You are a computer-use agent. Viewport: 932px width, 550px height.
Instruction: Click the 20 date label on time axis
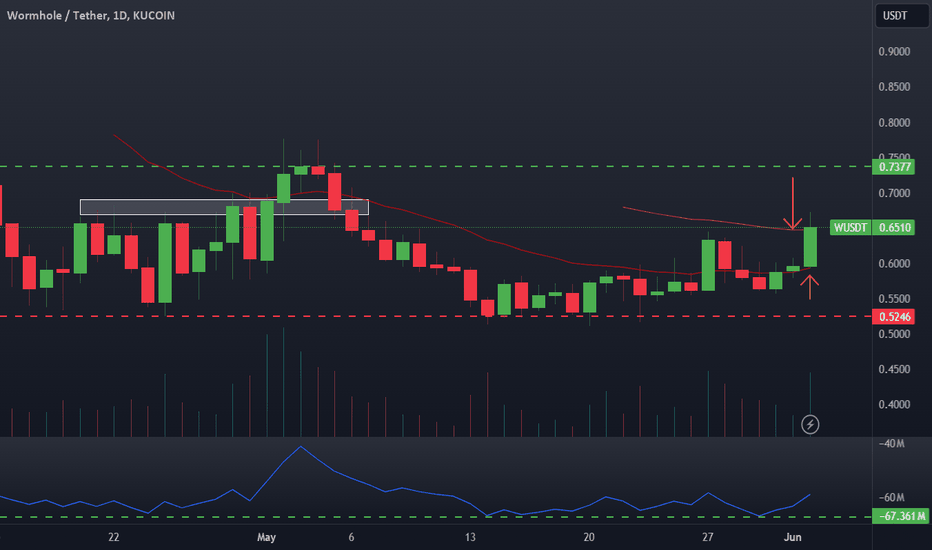click(x=589, y=537)
